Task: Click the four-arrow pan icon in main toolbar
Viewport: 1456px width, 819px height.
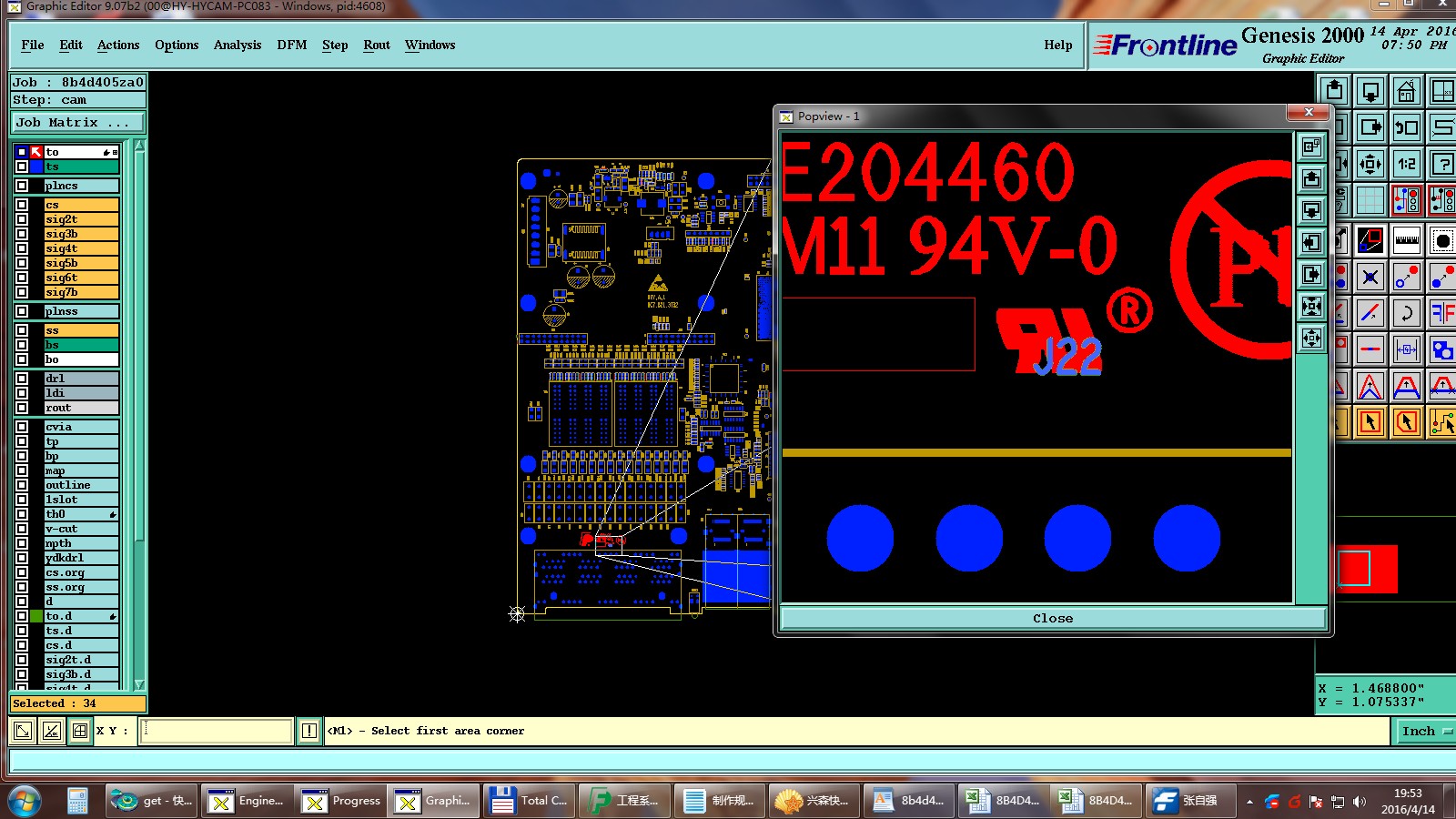Action: click(1370, 164)
